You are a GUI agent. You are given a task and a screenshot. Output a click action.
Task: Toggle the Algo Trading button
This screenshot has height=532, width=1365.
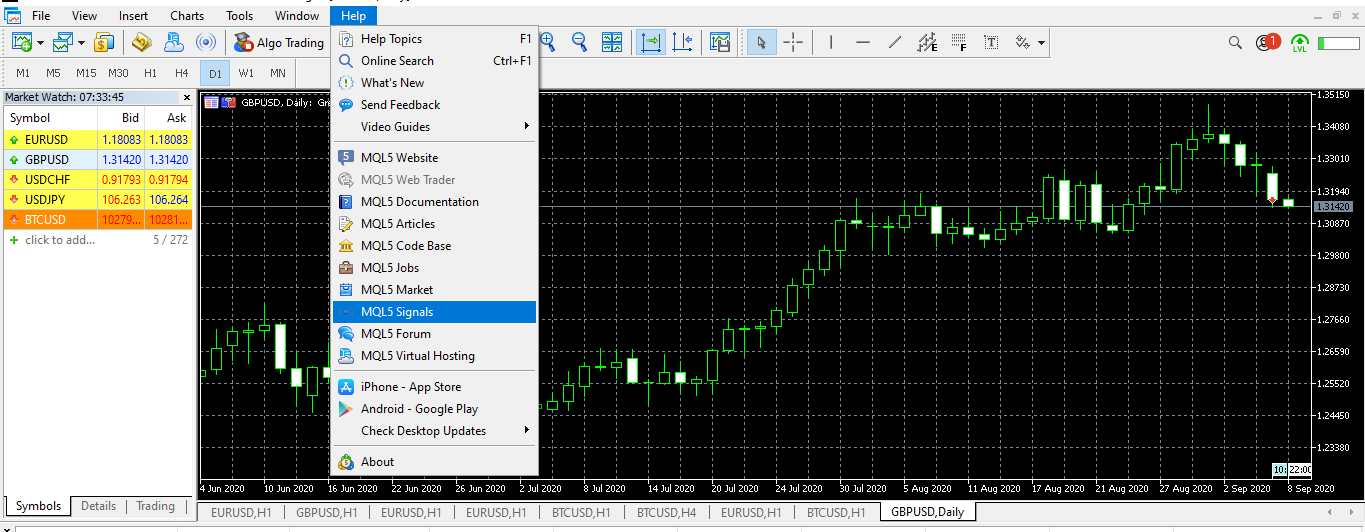279,42
